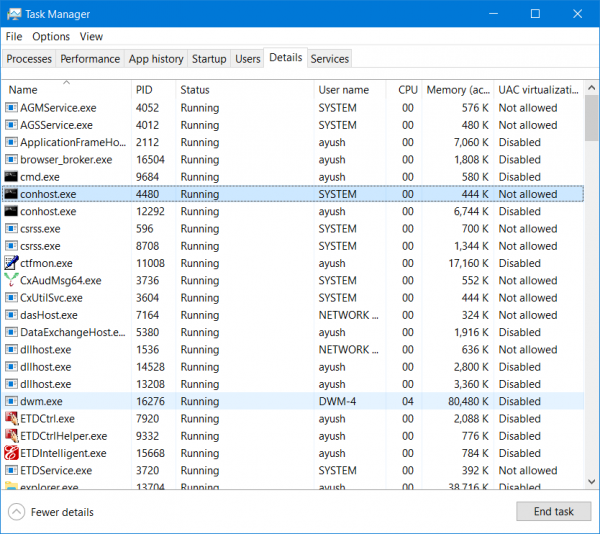Select the browser_broker.exe row
Viewport: 600px width, 534px height.
66,160
